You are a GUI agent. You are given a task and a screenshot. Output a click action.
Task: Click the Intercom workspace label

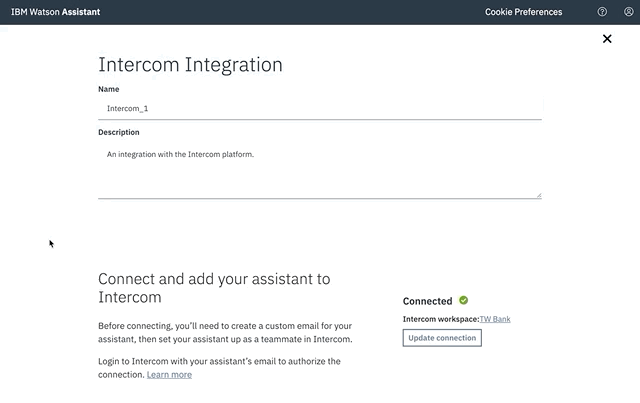(x=441, y=319)
